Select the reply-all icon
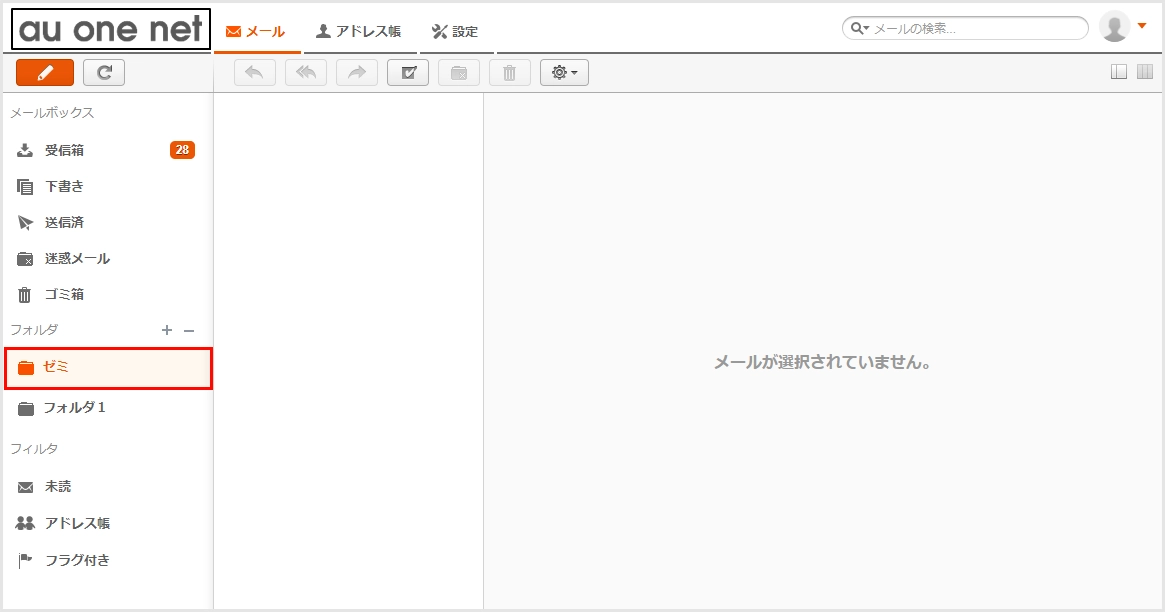The width and height of the screenshot is (1165, 612). [x=305, y=71]
